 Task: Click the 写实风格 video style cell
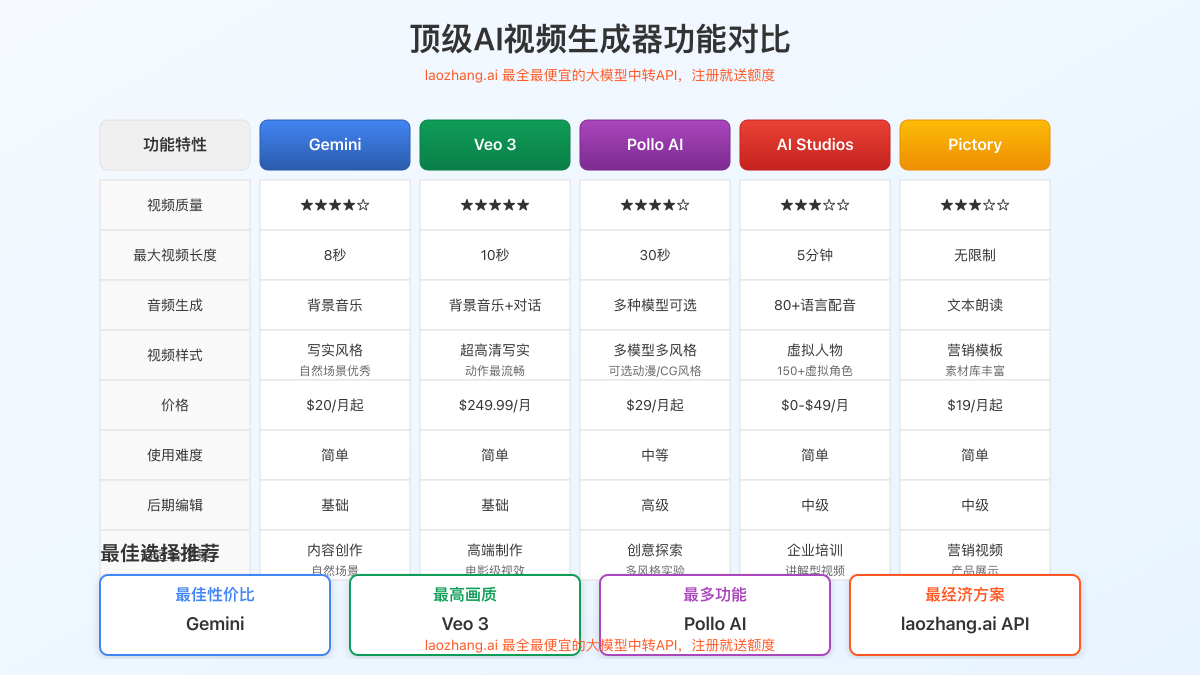click(335, 355)
